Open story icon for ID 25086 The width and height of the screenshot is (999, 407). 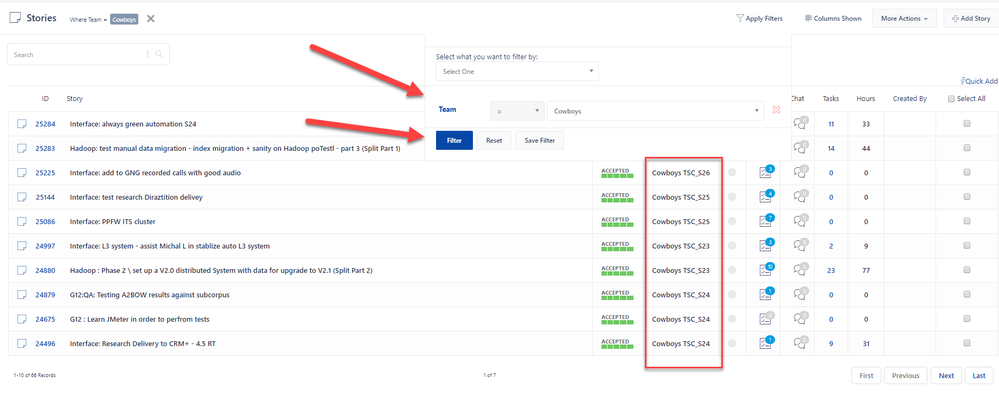pos(22,222)
